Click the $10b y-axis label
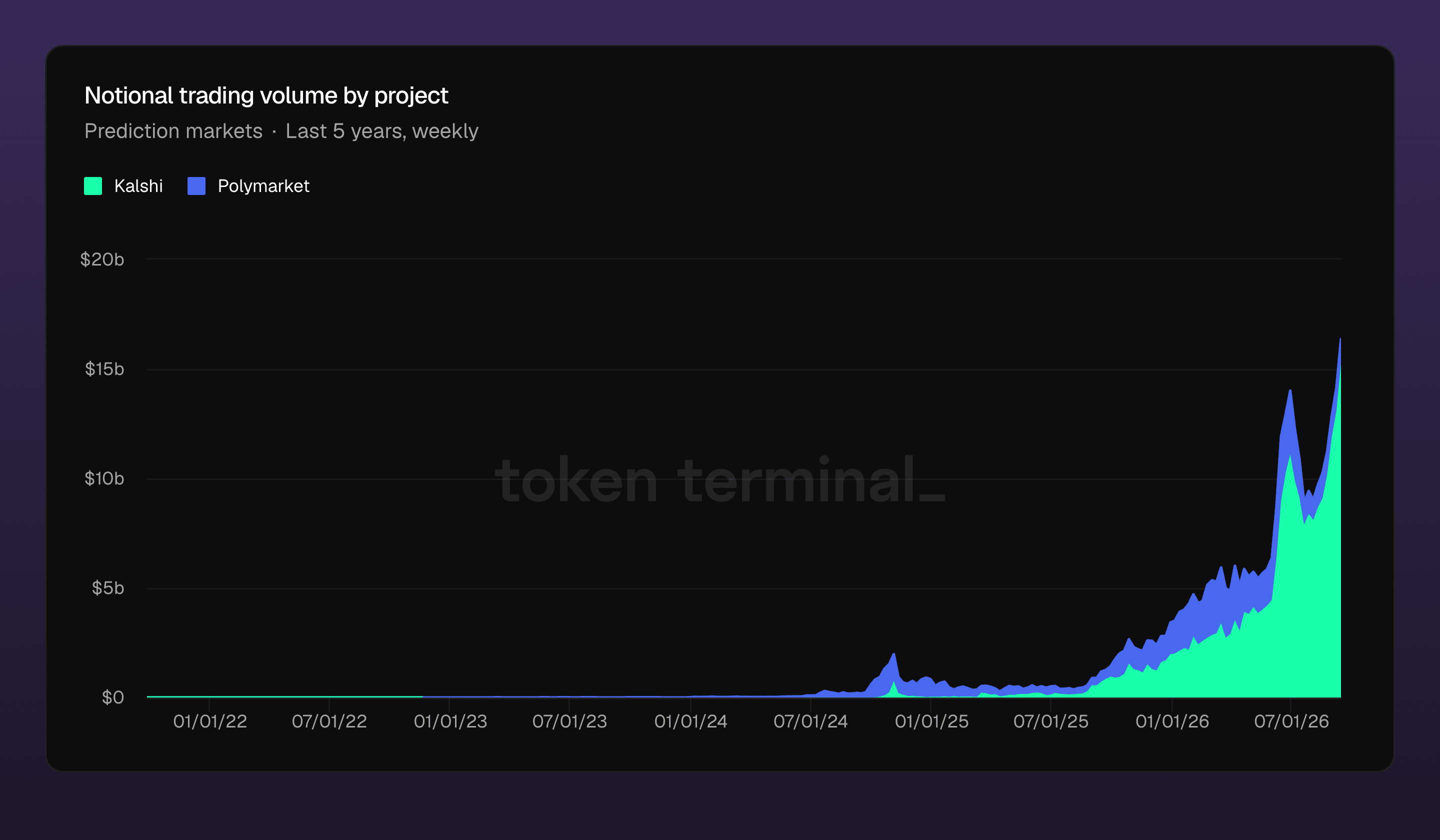Image resolution: width=1440 pixels, height=840 pixels. (x=104, y=478)
